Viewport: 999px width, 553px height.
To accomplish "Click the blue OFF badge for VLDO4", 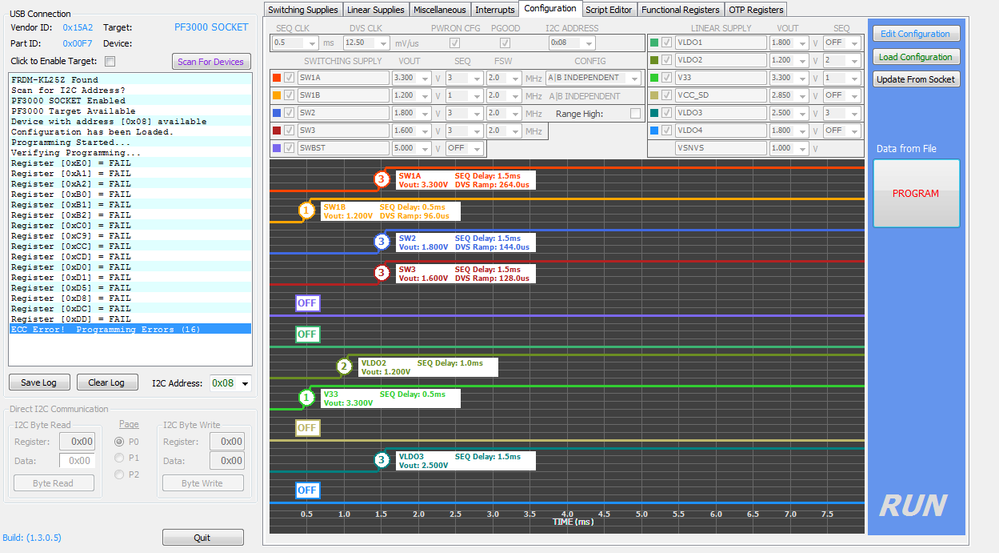I will 307,491.
